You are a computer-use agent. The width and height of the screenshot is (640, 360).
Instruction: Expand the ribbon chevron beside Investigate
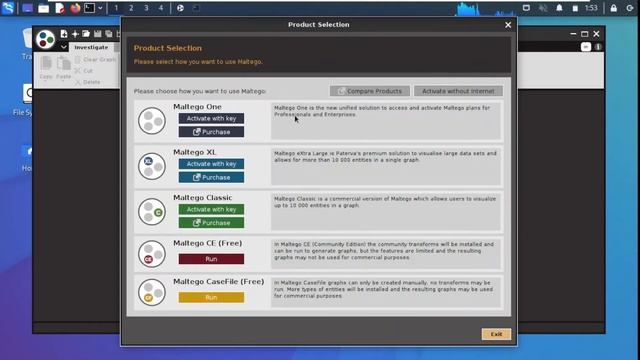click(64, 47)
